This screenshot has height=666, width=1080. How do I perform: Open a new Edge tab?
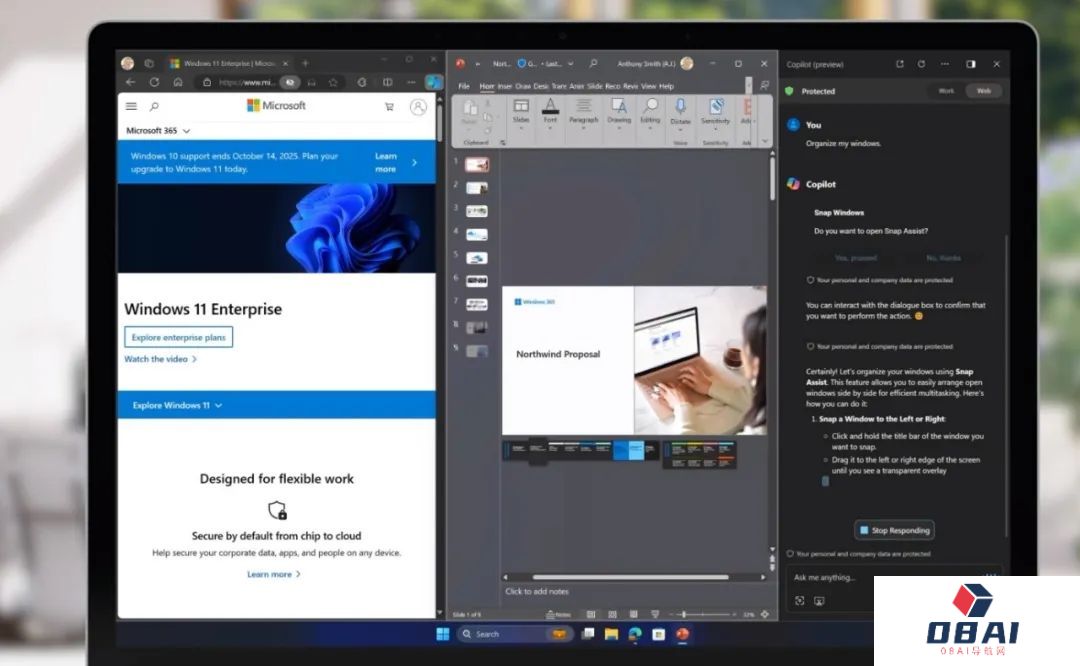[305, 63]
